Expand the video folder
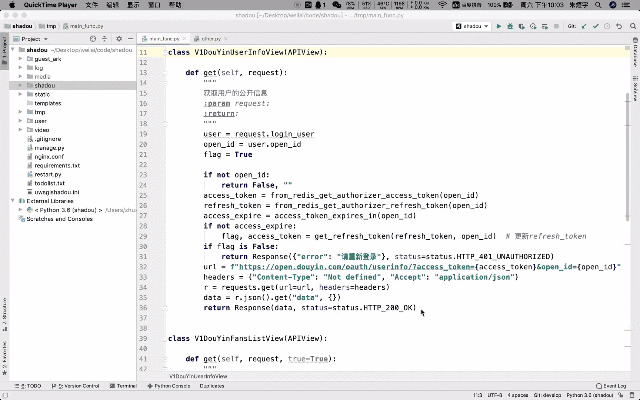This screenshot has height=400, width=640. [x=20, y=130]
